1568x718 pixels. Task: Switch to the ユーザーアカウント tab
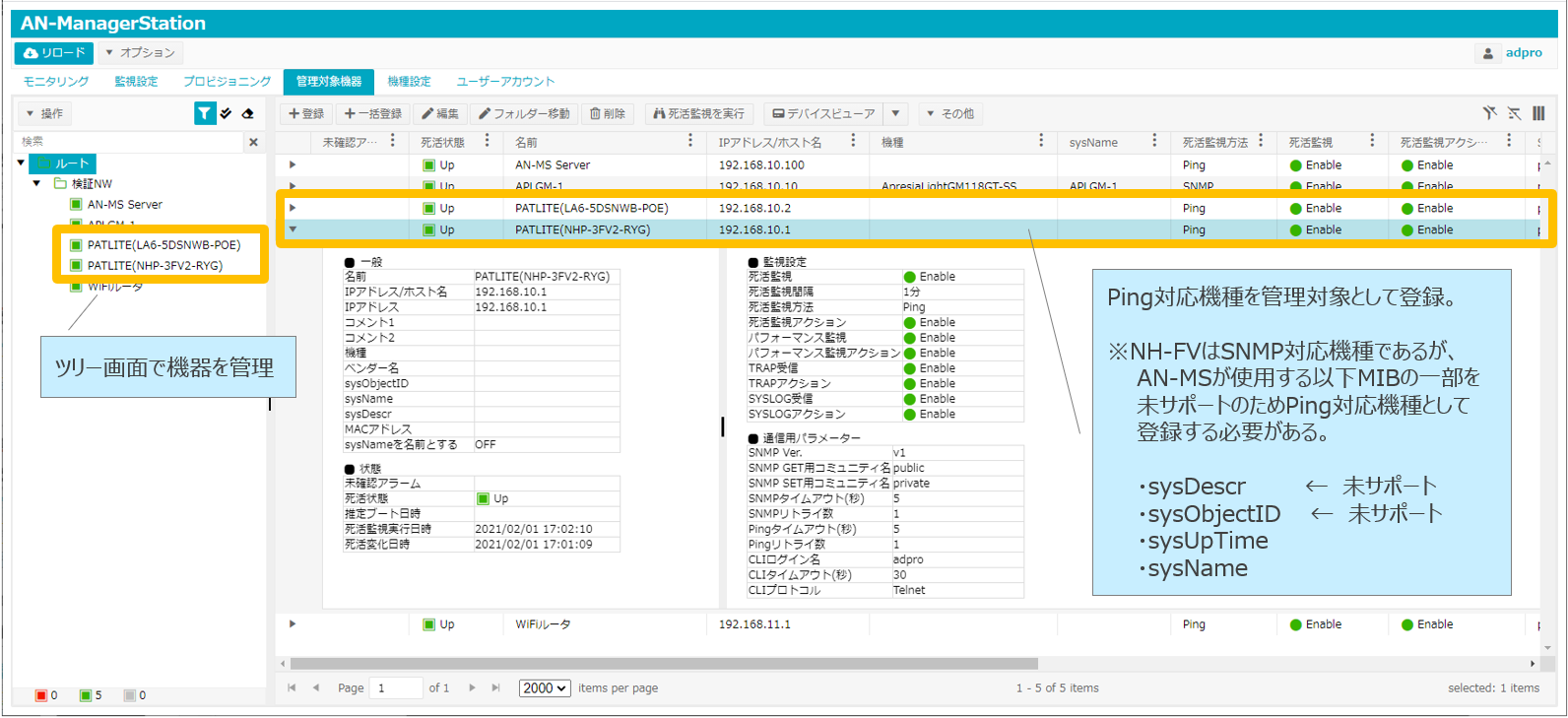tap(505, 82)
